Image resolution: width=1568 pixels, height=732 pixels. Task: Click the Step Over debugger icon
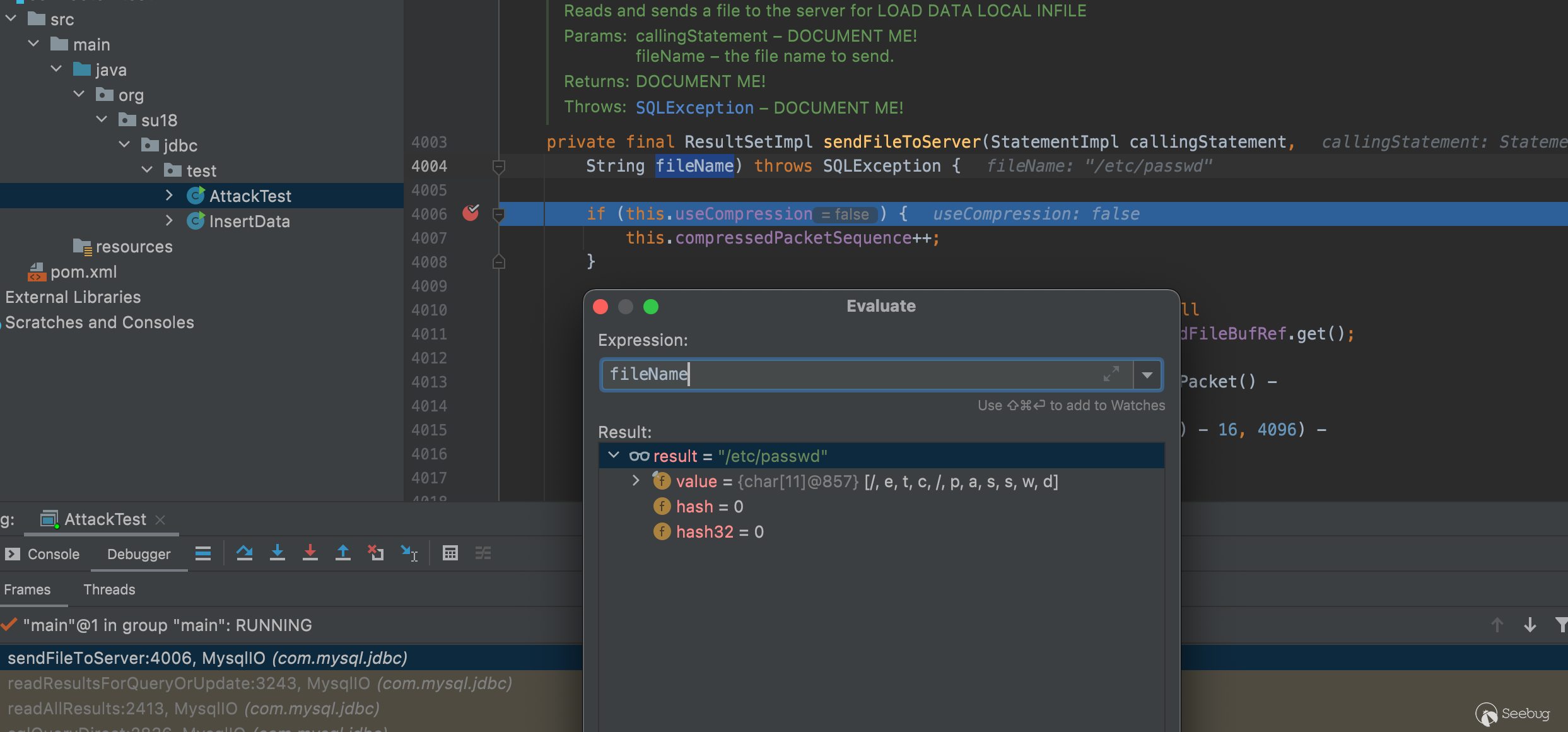tap(244, 553)
